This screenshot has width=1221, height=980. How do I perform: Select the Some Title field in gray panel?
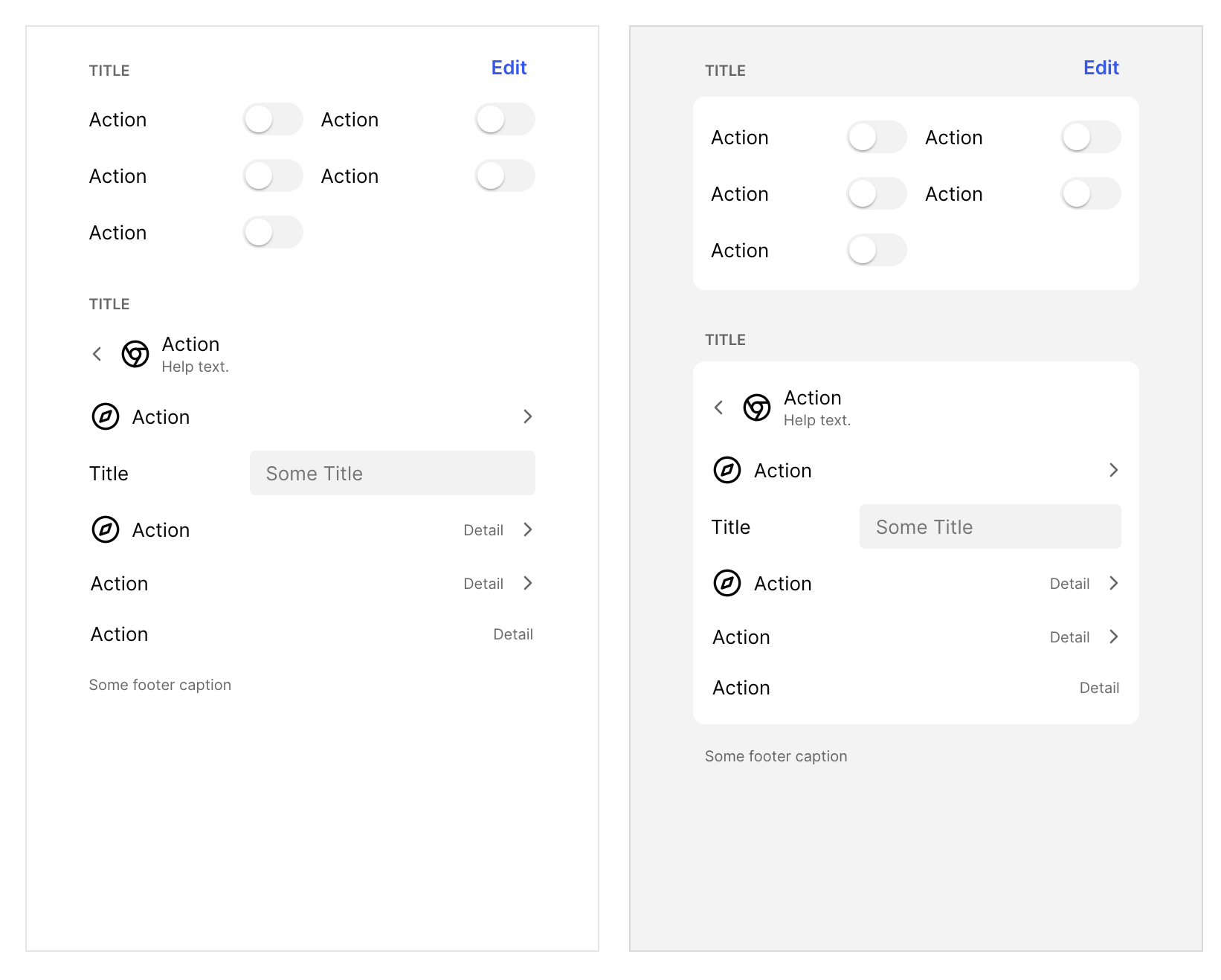(990, 526)
